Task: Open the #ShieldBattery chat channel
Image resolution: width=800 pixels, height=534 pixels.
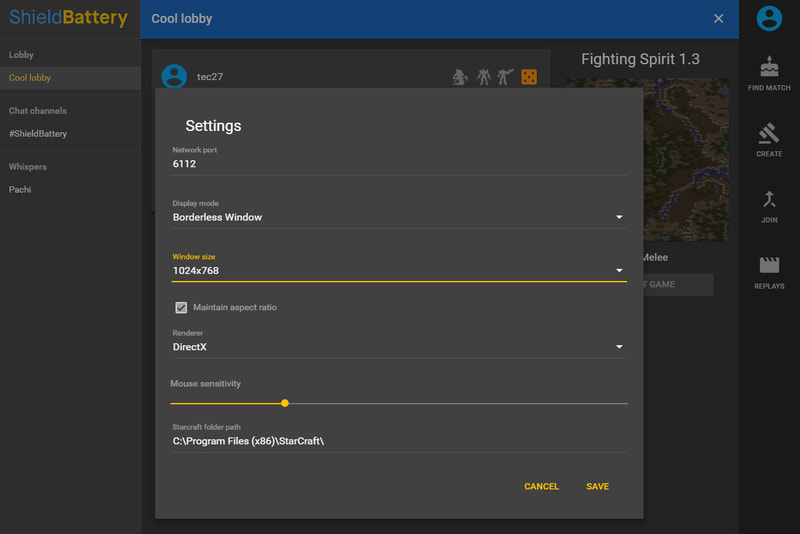Action: pyautogui.click(x=38, y=134)
